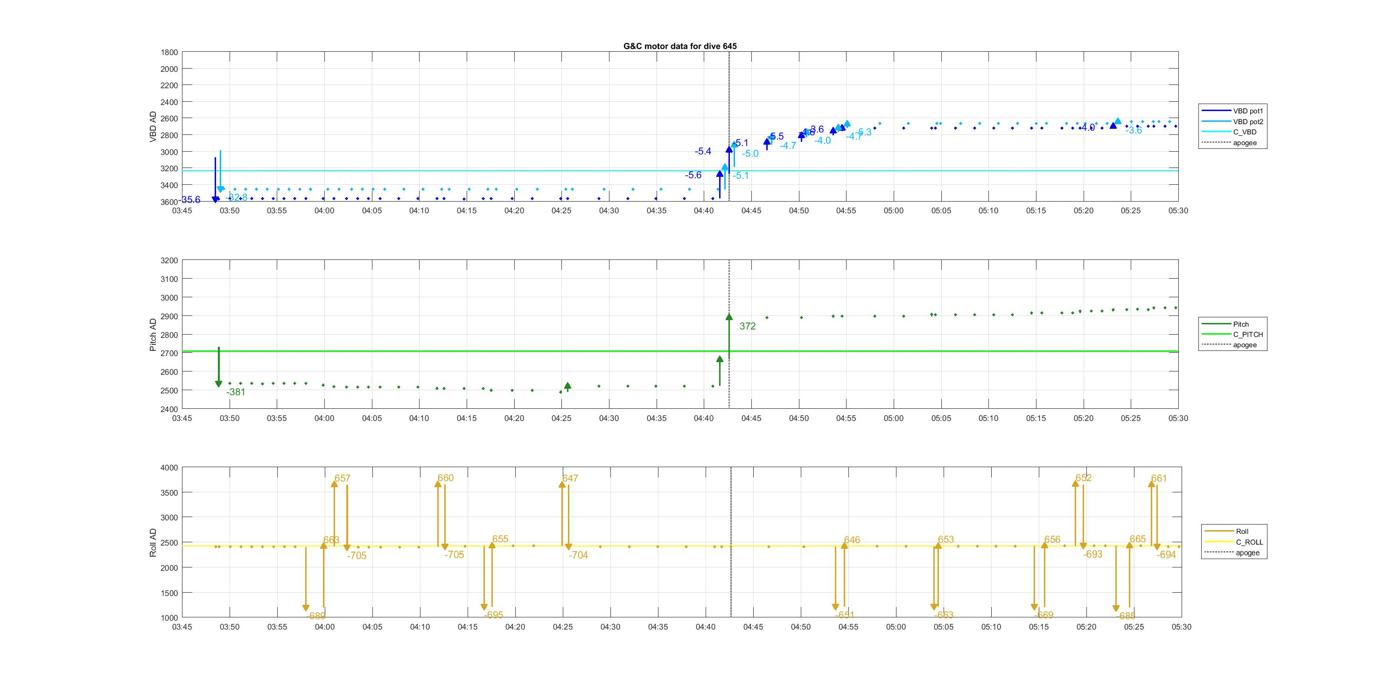Click the '-704' roll move label
The width and height of the screenshot is (1400, 693).
point(578,555)
